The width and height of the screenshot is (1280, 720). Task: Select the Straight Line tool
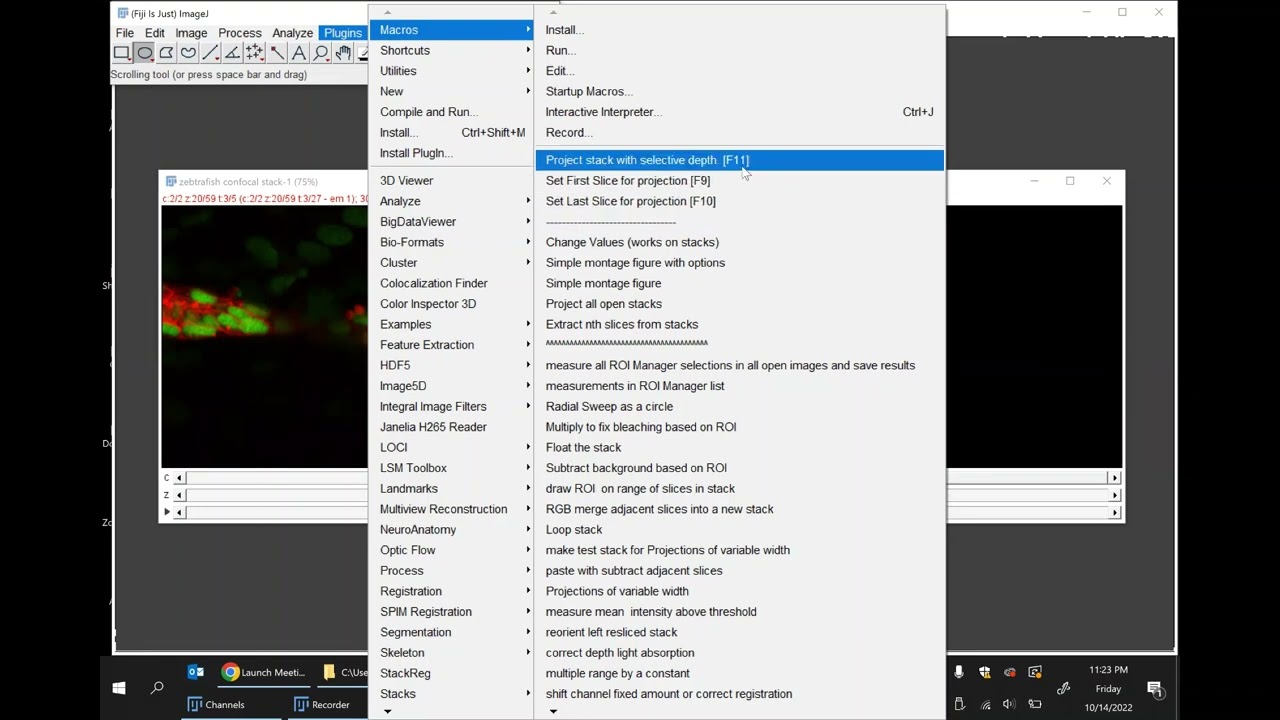(210, 53)
